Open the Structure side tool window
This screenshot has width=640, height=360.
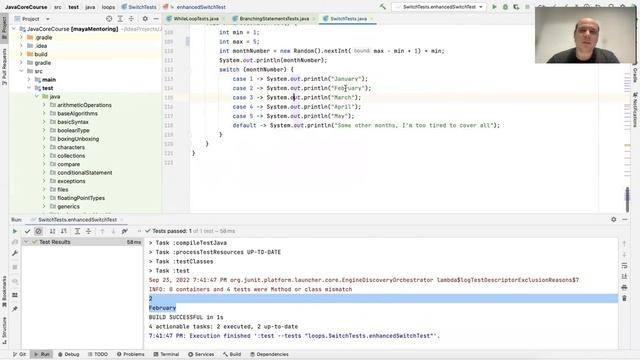[4, 331]
